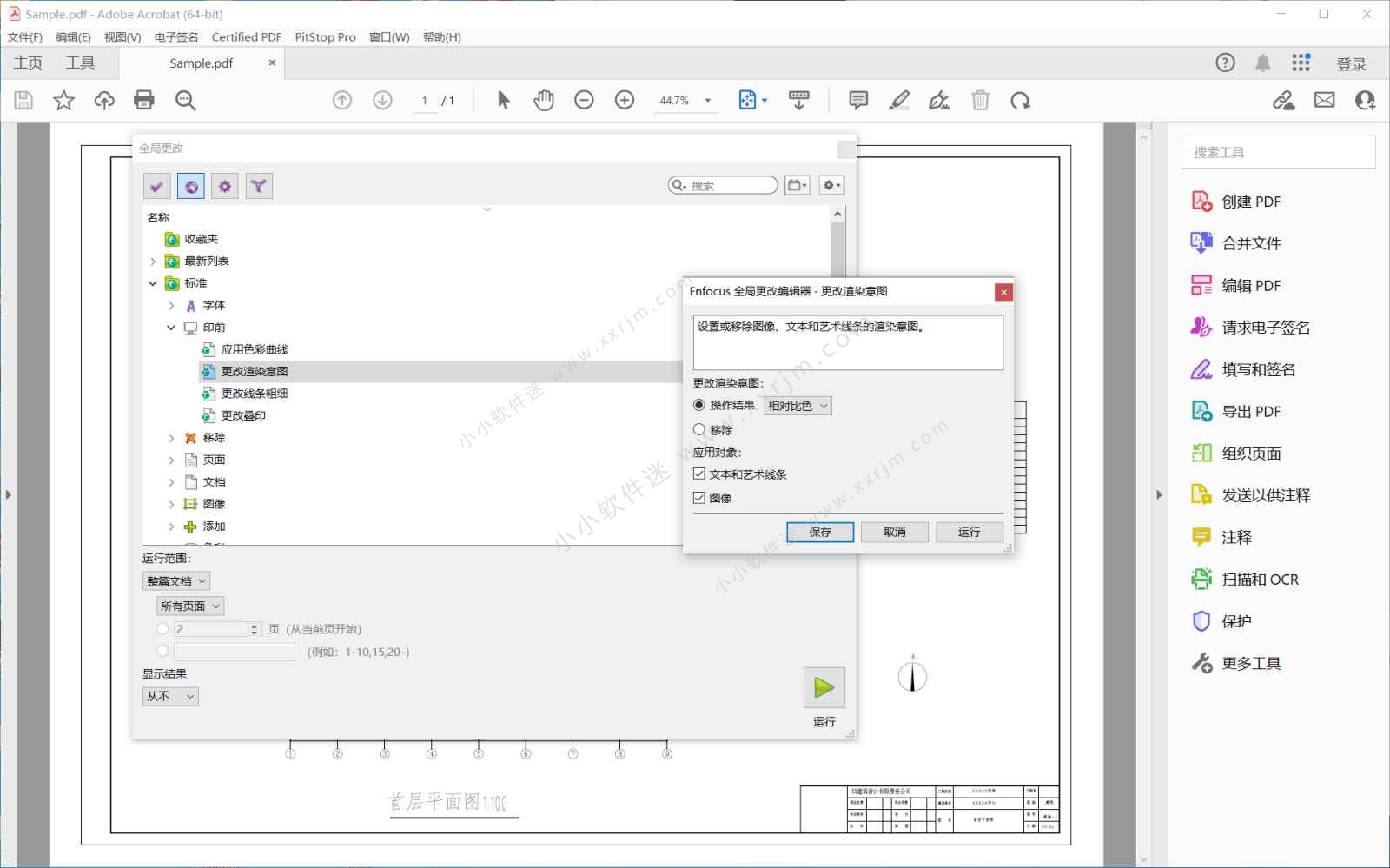The height and width of the screenshot is (868, 1390).
Task: Click the send by email icon
Action: (x=1325, y=101)
